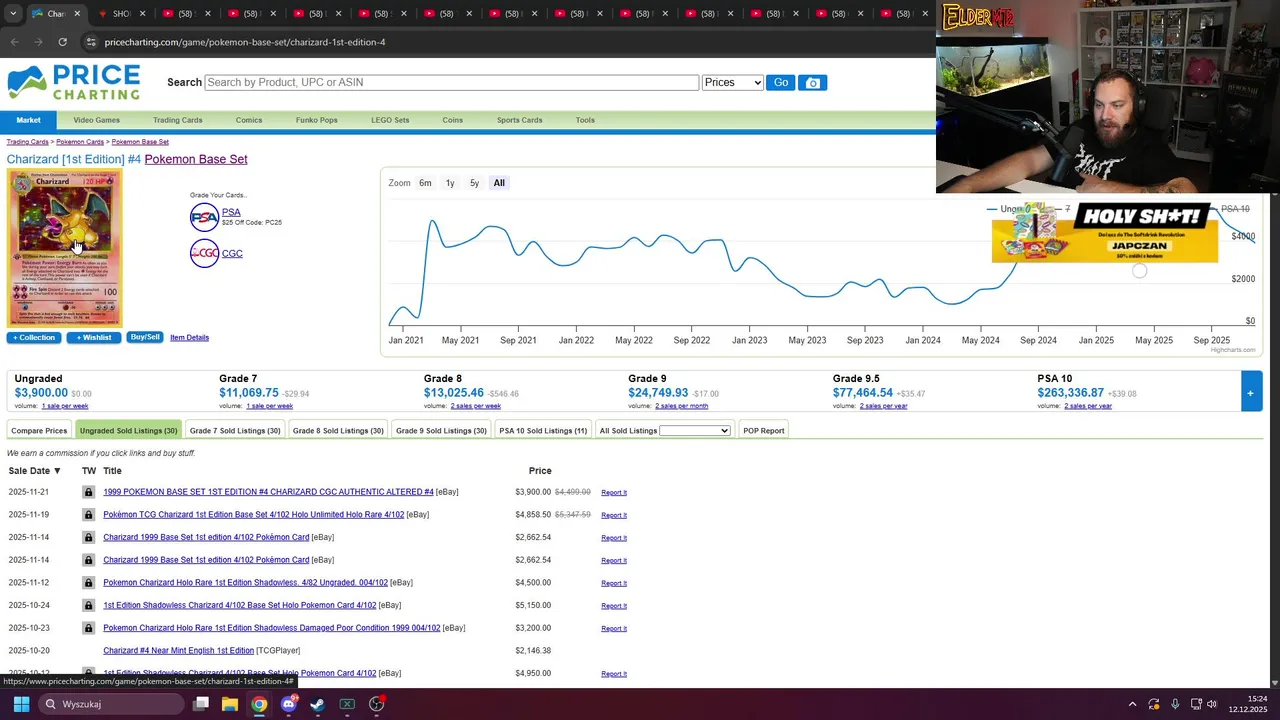1280x720 pixels.
Task: Click Report It for 2025-11-19 sale
Action: pyautogui.click(x=614, y=515)
